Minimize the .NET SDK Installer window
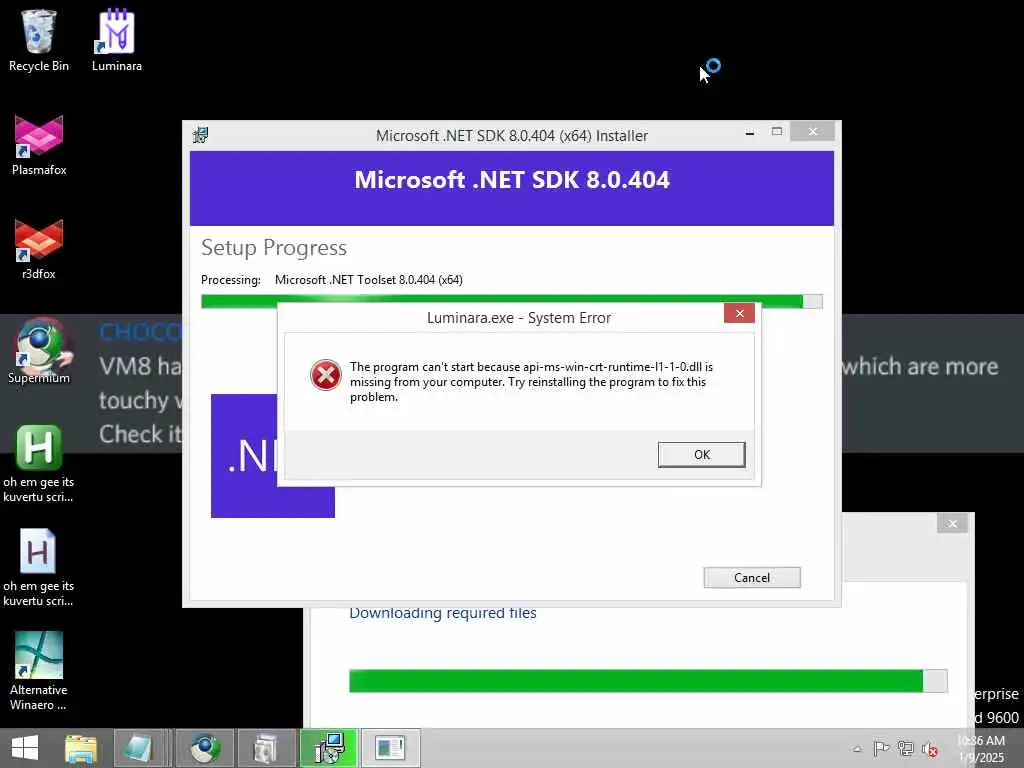Viewport: 1024px width, 768px height. tap(750, 132)
